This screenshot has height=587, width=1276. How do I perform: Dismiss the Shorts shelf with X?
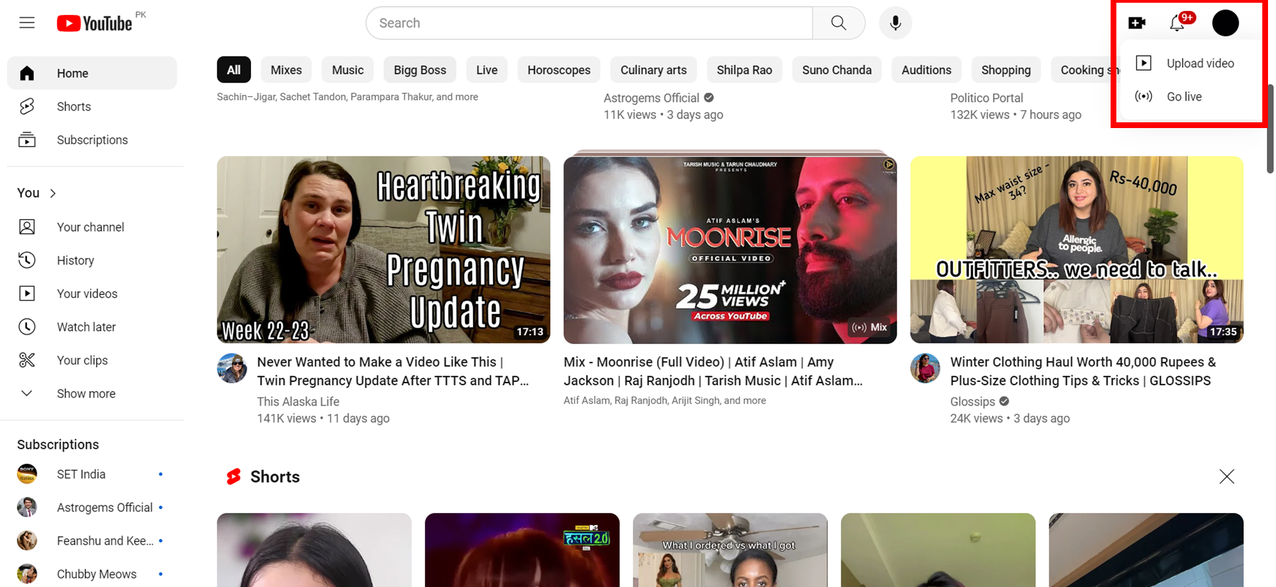tap(1227, 477)
